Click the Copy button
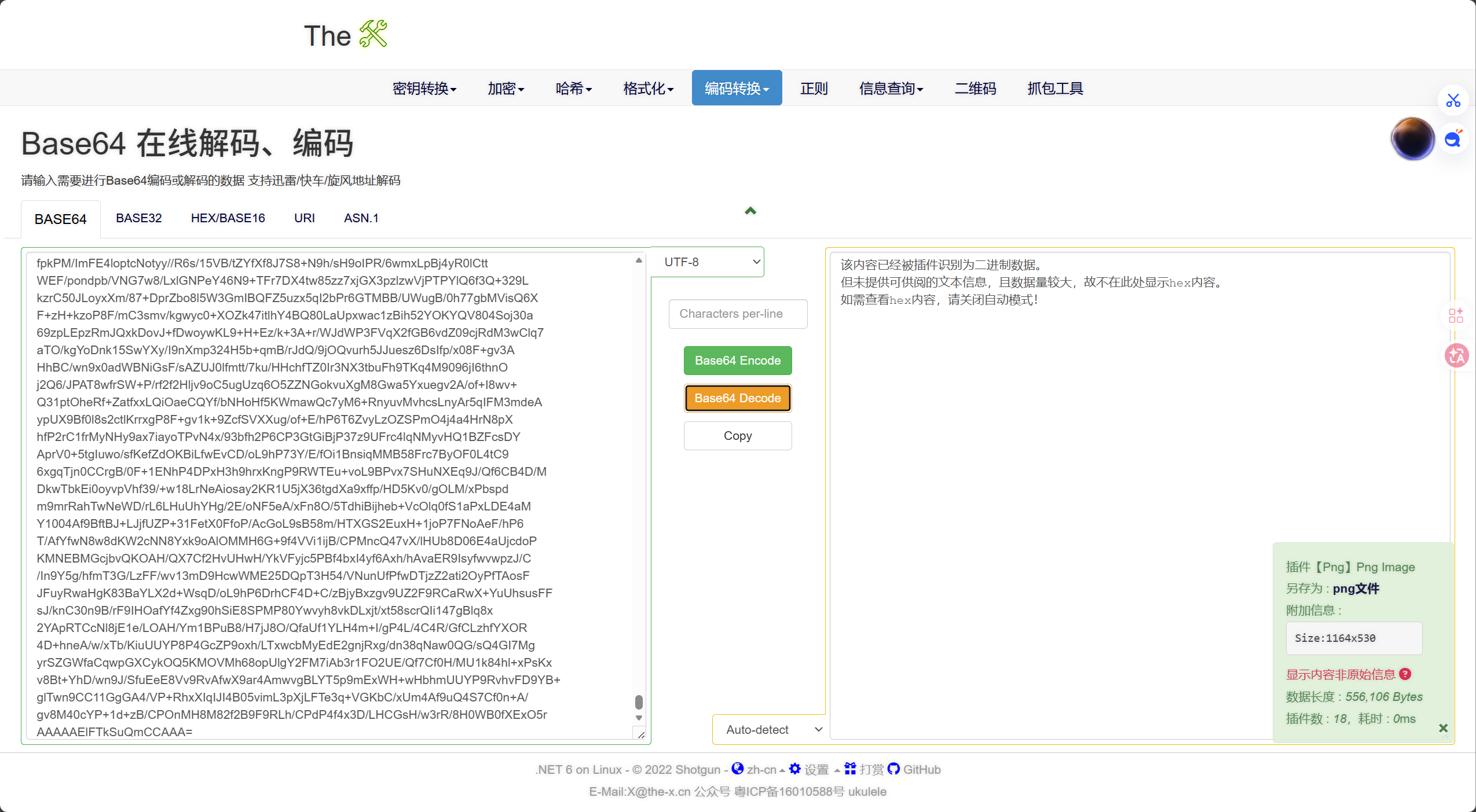 tap(737, 436)
